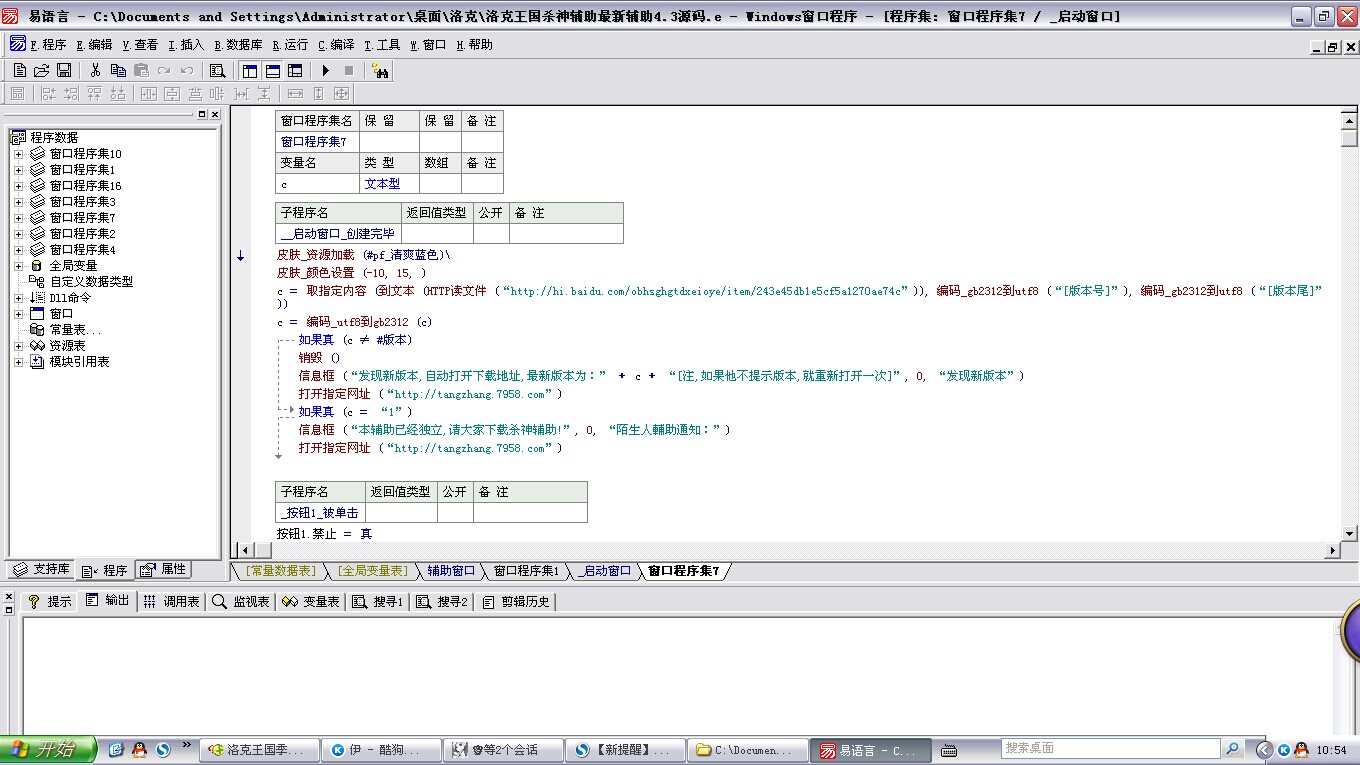
Task: Click the Open file toolbar icon
Action: [42, 70]
